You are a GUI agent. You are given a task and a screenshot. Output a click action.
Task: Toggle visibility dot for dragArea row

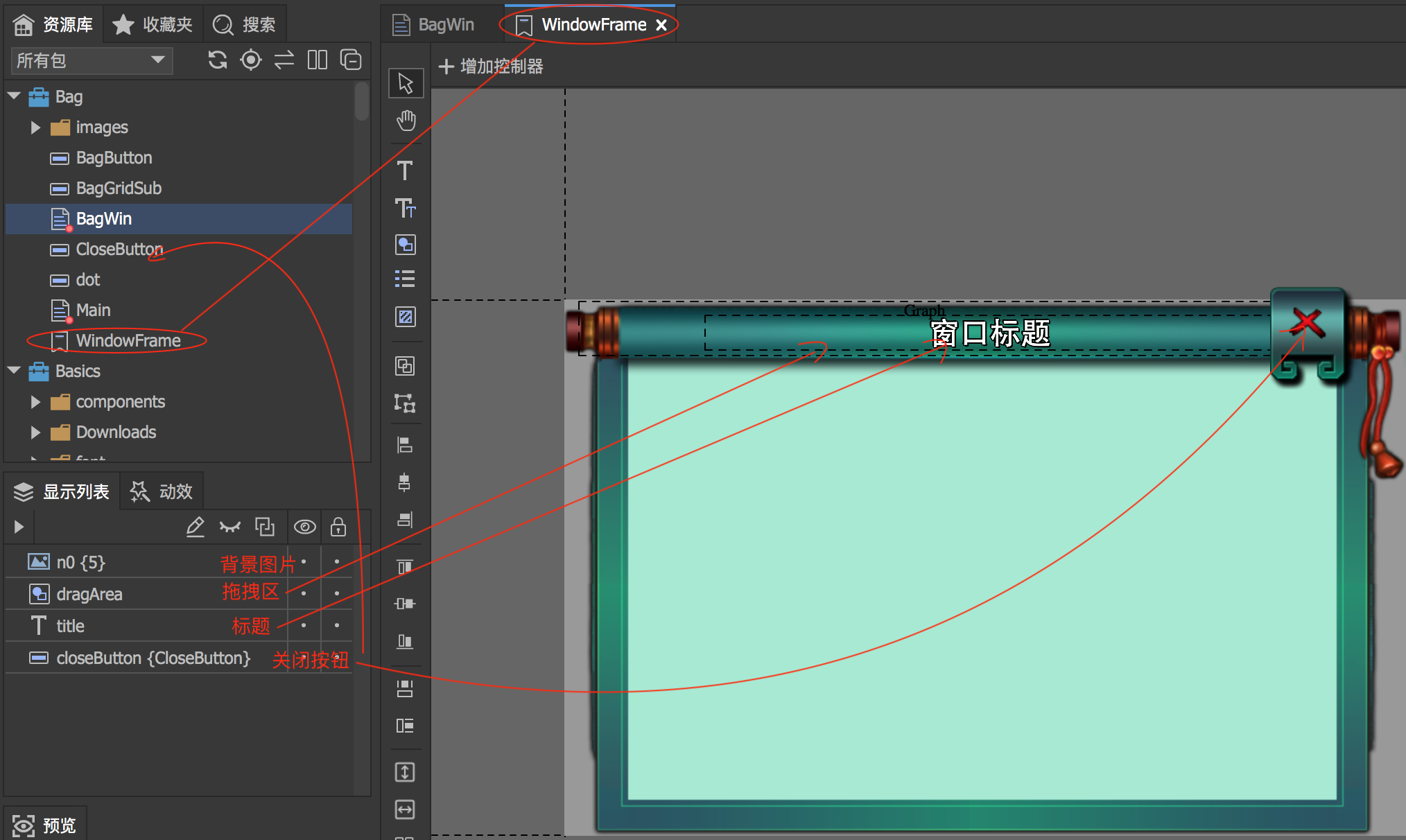click(x=304, y=593)
